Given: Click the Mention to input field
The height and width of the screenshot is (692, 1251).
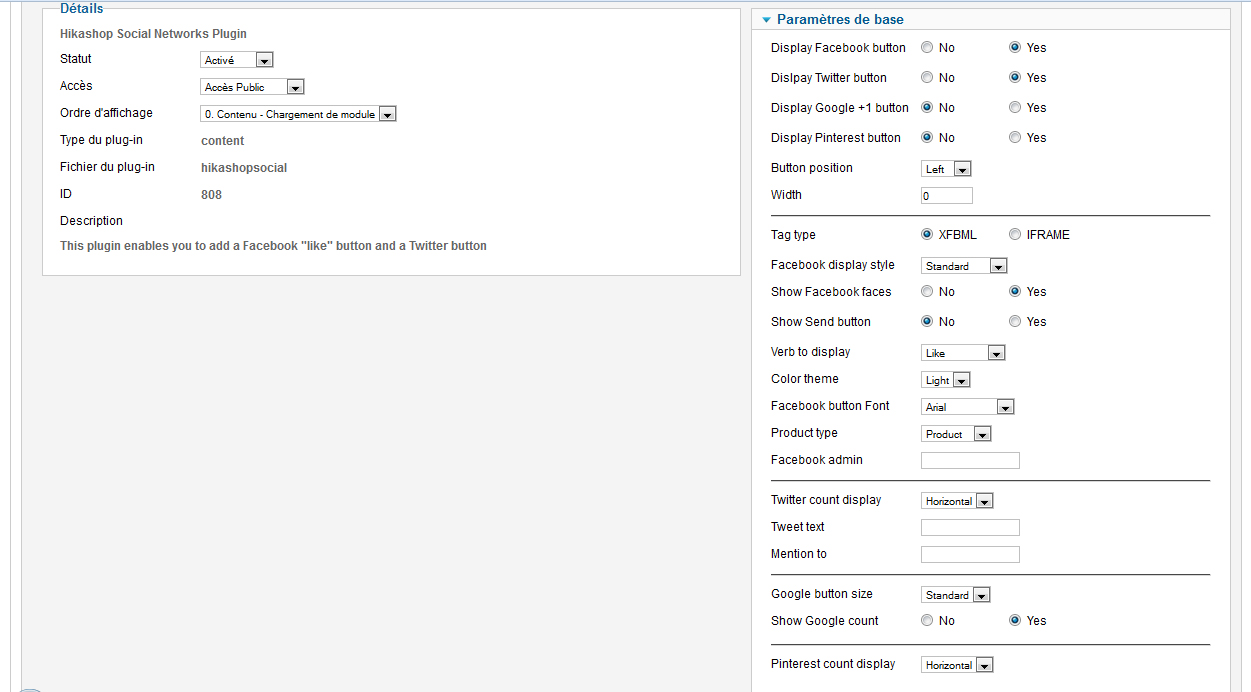Looking at the screenshot, I should click(x=970, y=555).
